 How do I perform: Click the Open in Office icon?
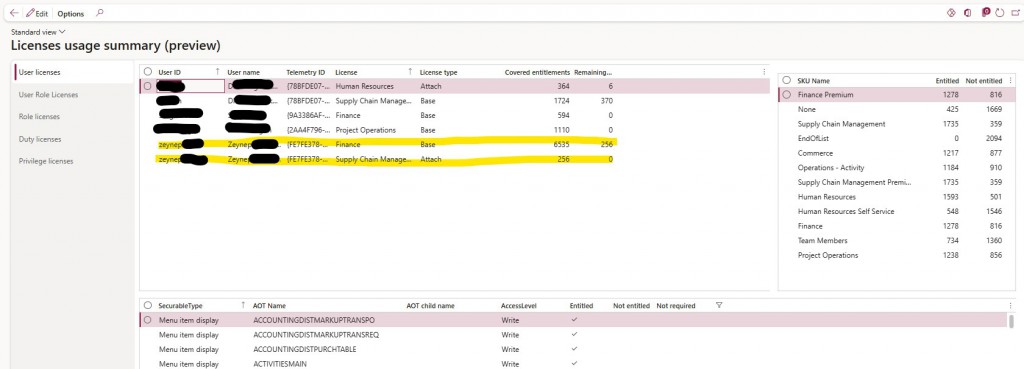pyautogui.click(x=967, y=13)
